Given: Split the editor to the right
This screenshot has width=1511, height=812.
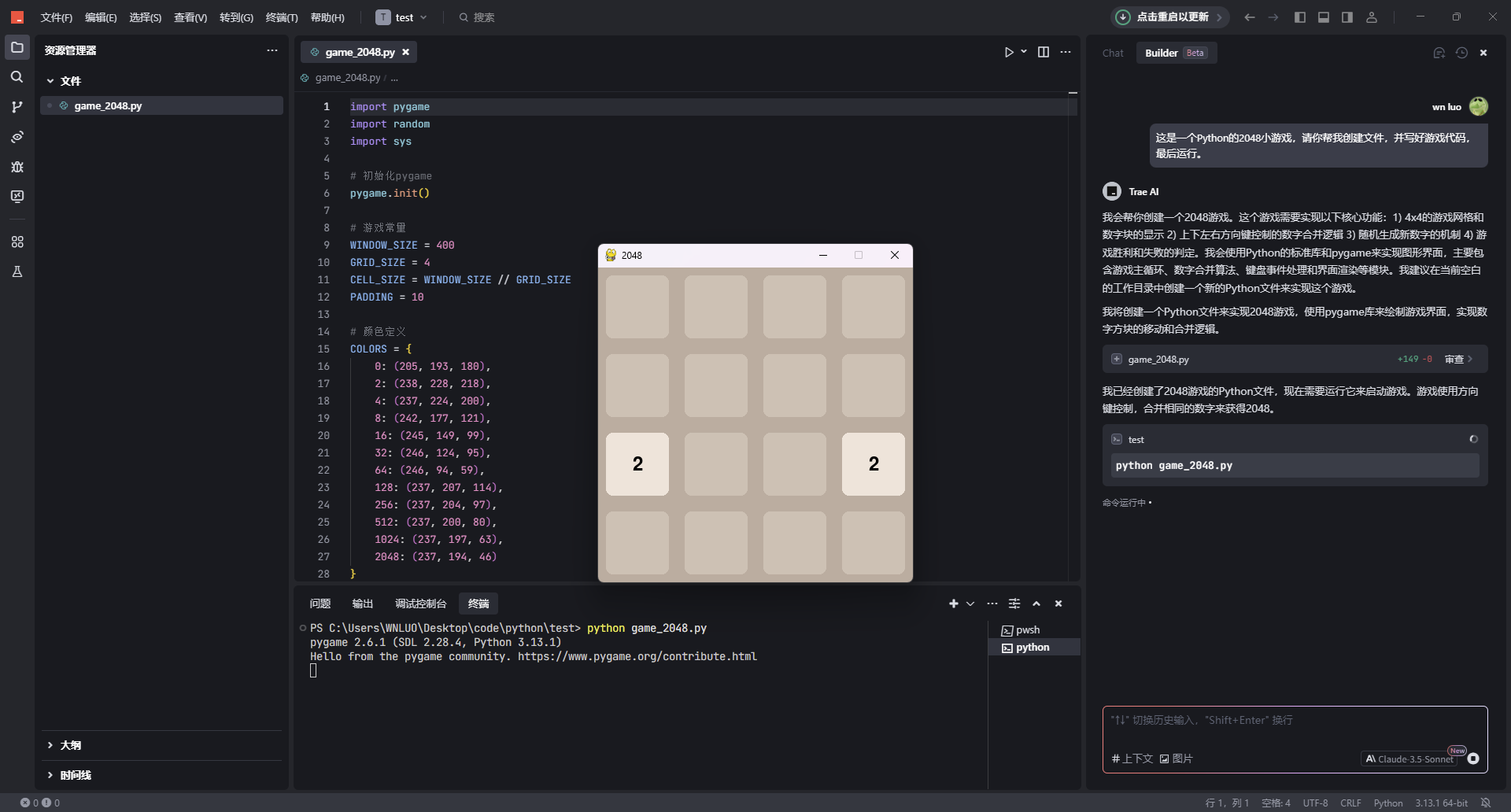Looking at the screenshot, I should pyautogui.click(x=1044, y=52).
